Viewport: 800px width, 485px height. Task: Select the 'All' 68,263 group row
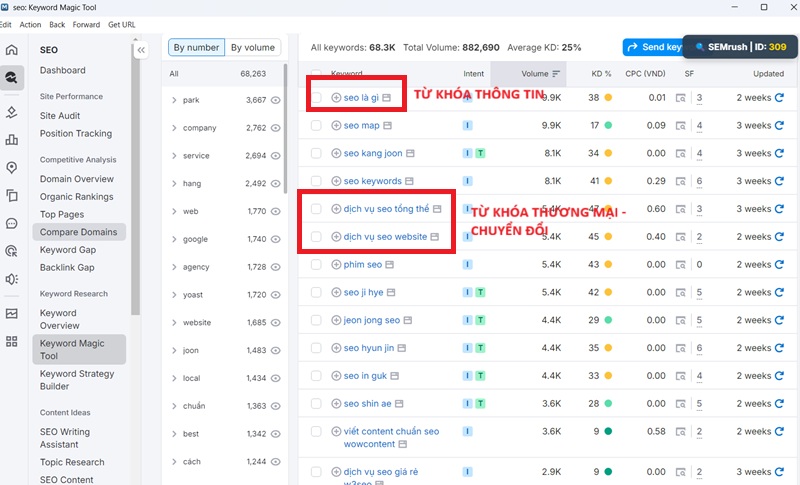[223, 74]
